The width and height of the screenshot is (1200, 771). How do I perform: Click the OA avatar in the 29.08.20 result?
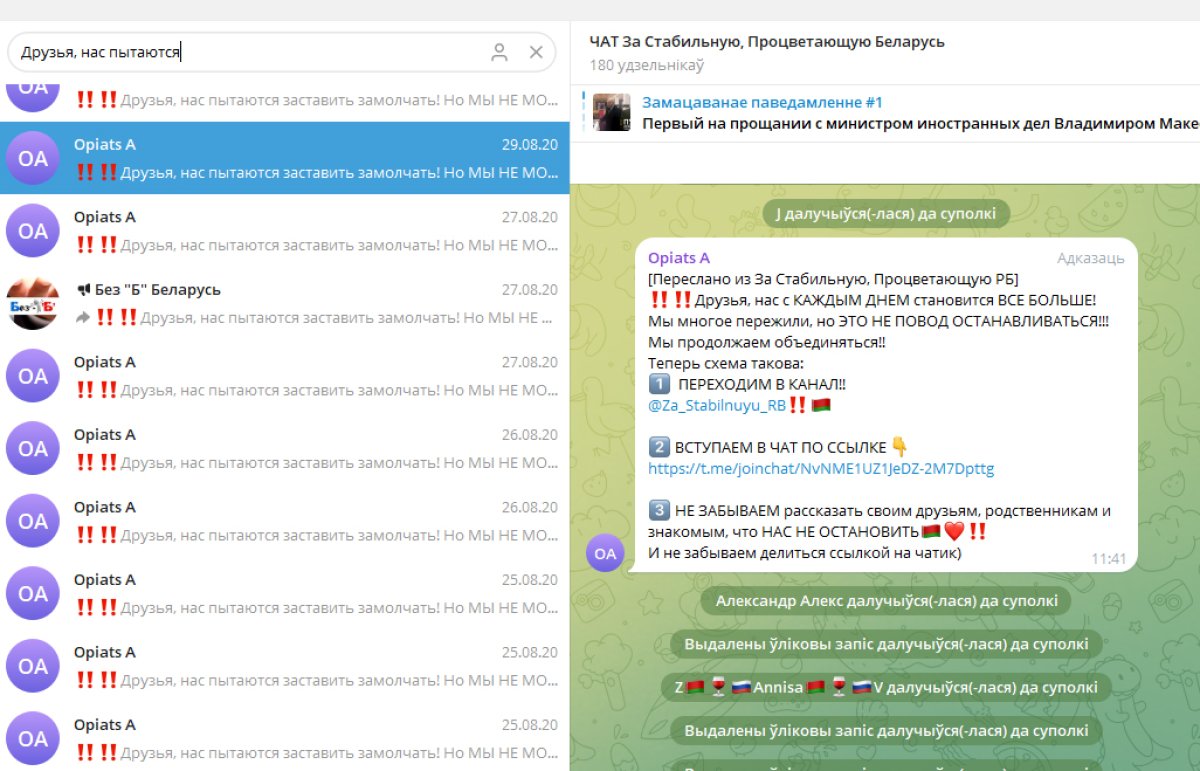33,158
